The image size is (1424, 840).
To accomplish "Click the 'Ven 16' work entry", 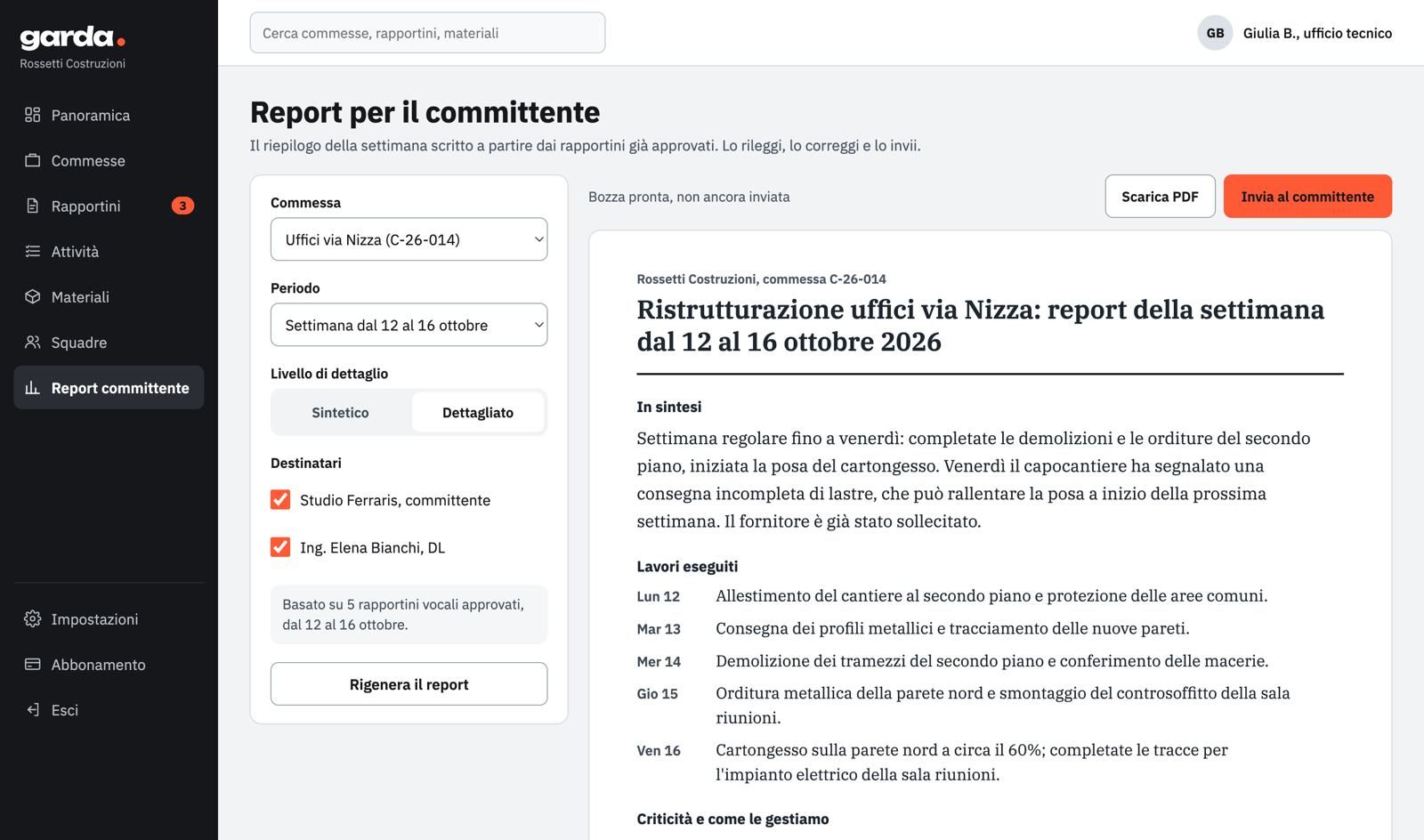I will click(x=990, y=762).
